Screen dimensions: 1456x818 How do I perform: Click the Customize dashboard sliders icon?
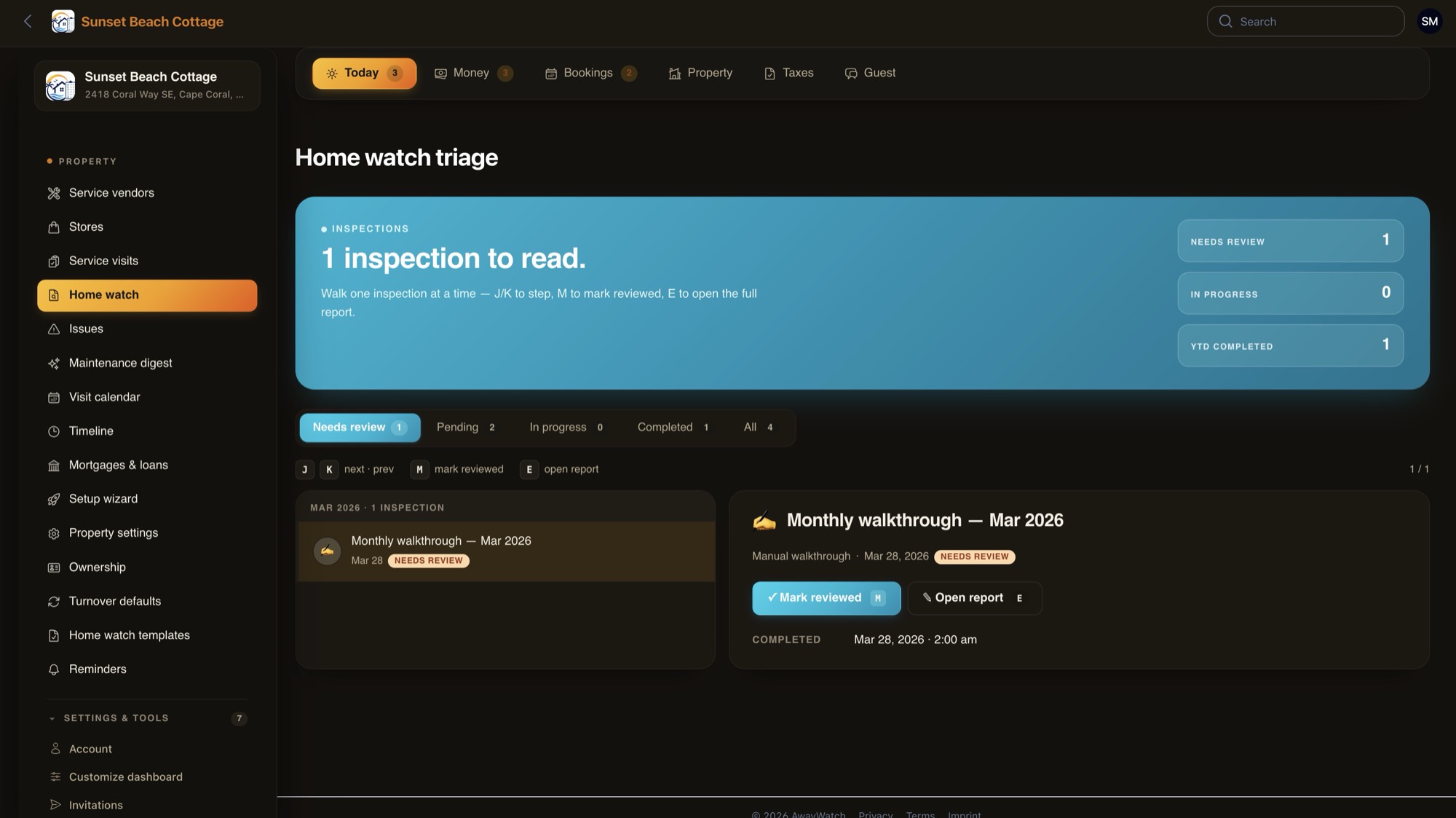pyautogui.click(x=55, y=776)
